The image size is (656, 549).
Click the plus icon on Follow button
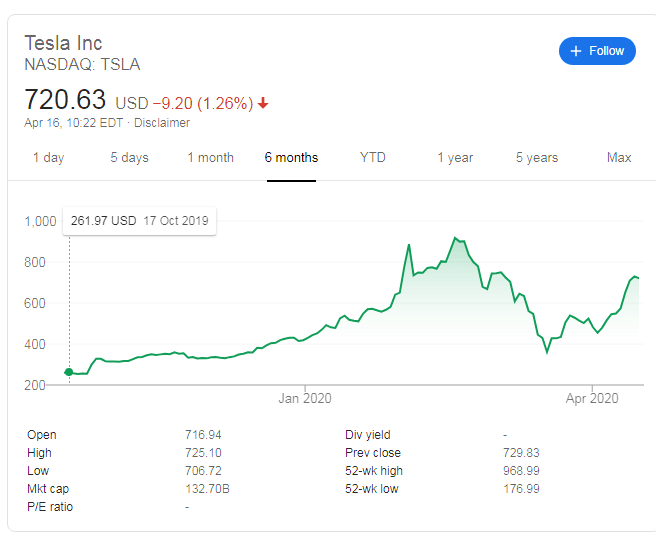(x=575, y=51)
